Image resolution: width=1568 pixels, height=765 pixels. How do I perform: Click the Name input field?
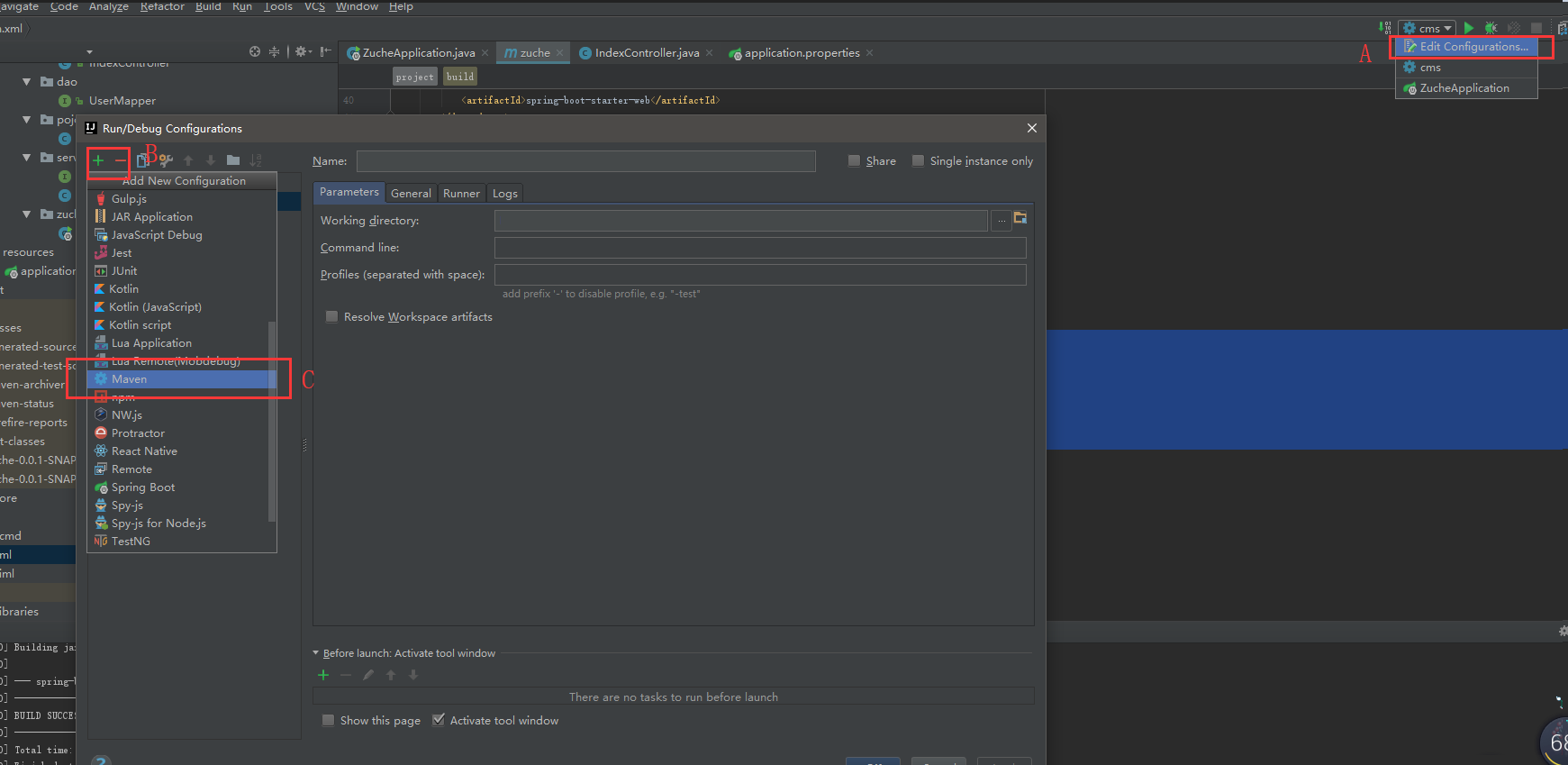[x=586, y=161]
